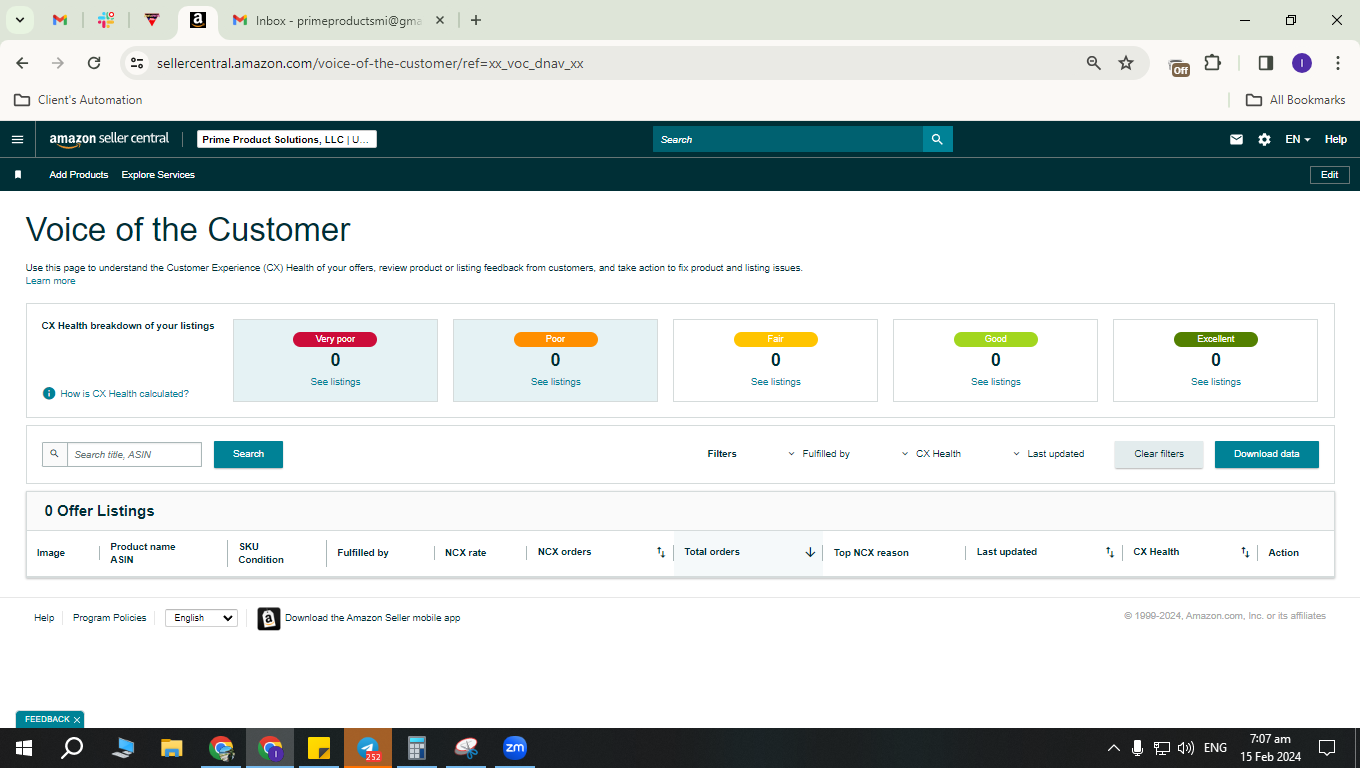Open Help in the top header
1360x768 pixels.
click(x=1336, y=140)
